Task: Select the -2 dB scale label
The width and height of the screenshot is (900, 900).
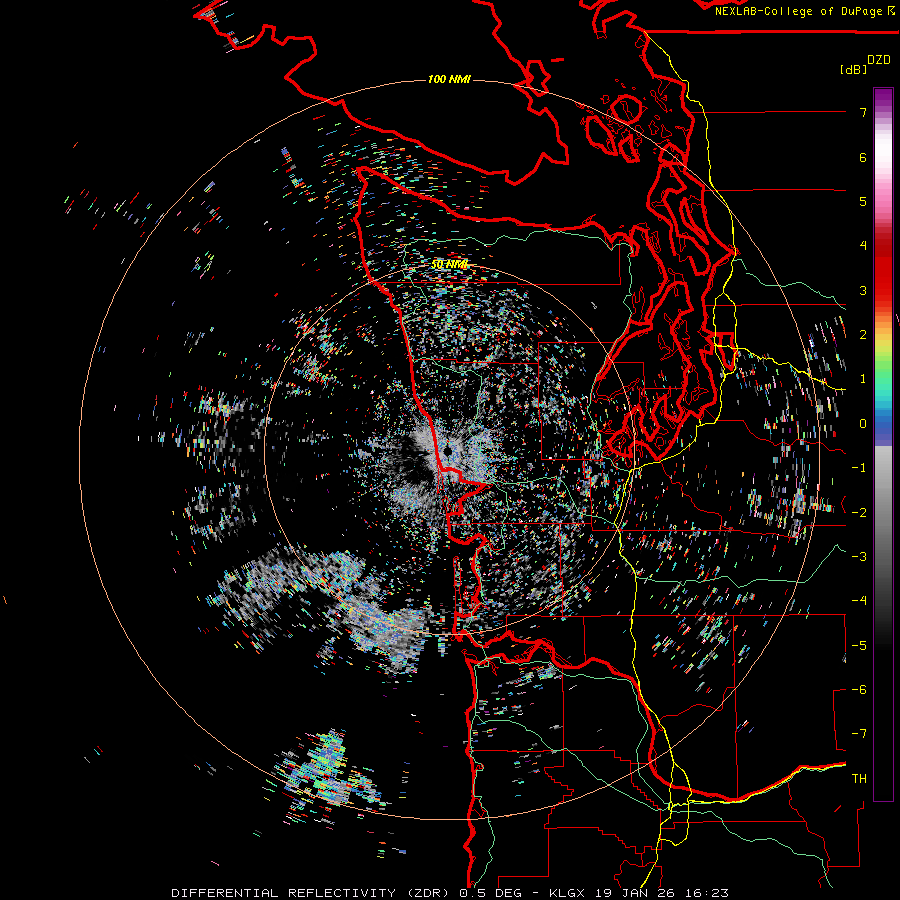Action: (x=859, y=513)
